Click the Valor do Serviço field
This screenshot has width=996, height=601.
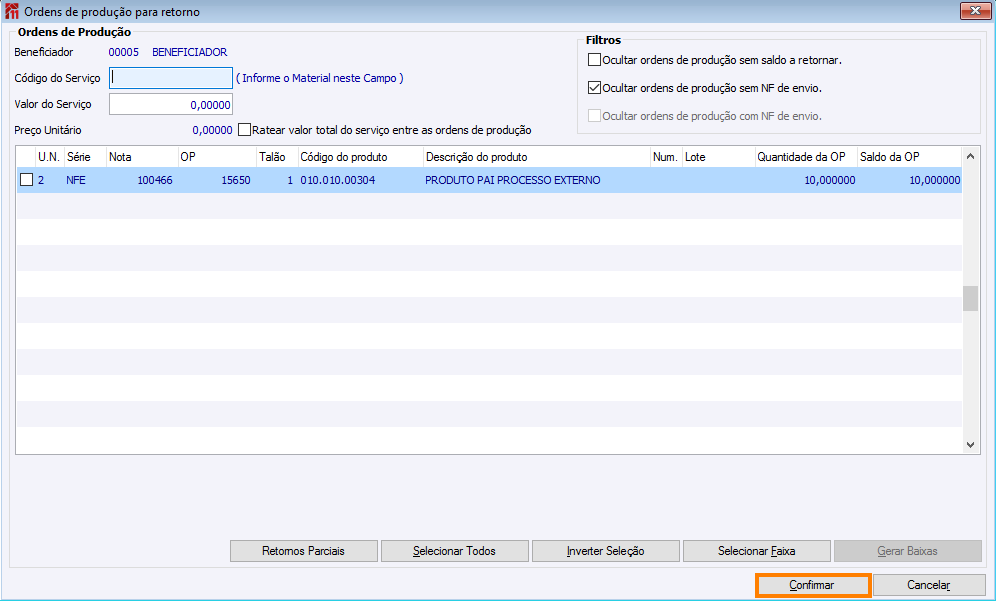click(171, 104)
